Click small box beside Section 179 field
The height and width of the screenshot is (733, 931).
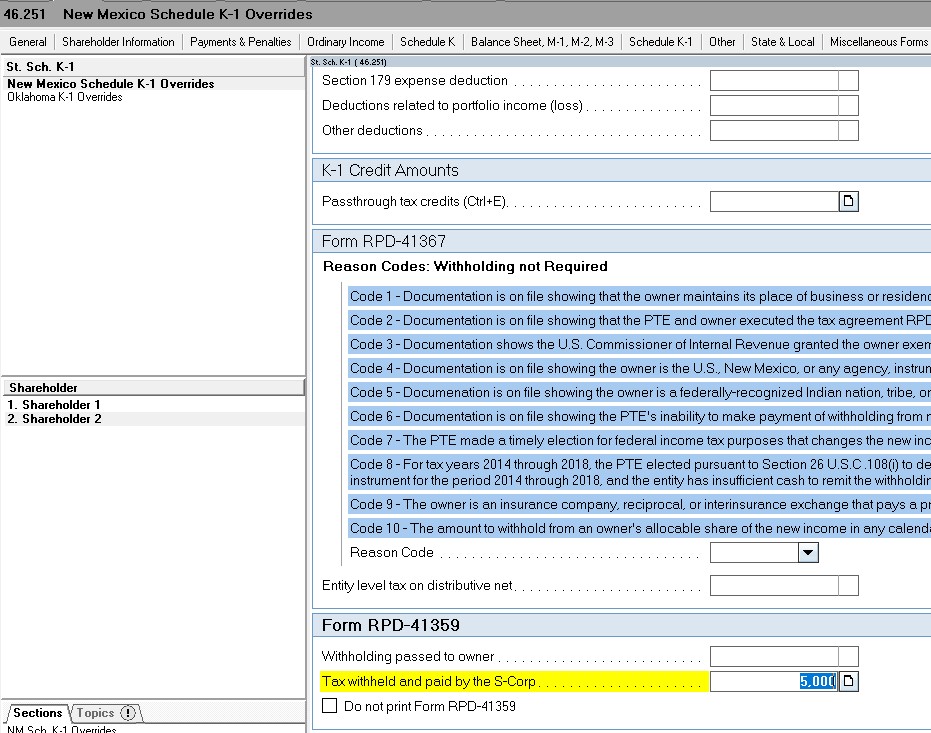click(848, 81)
